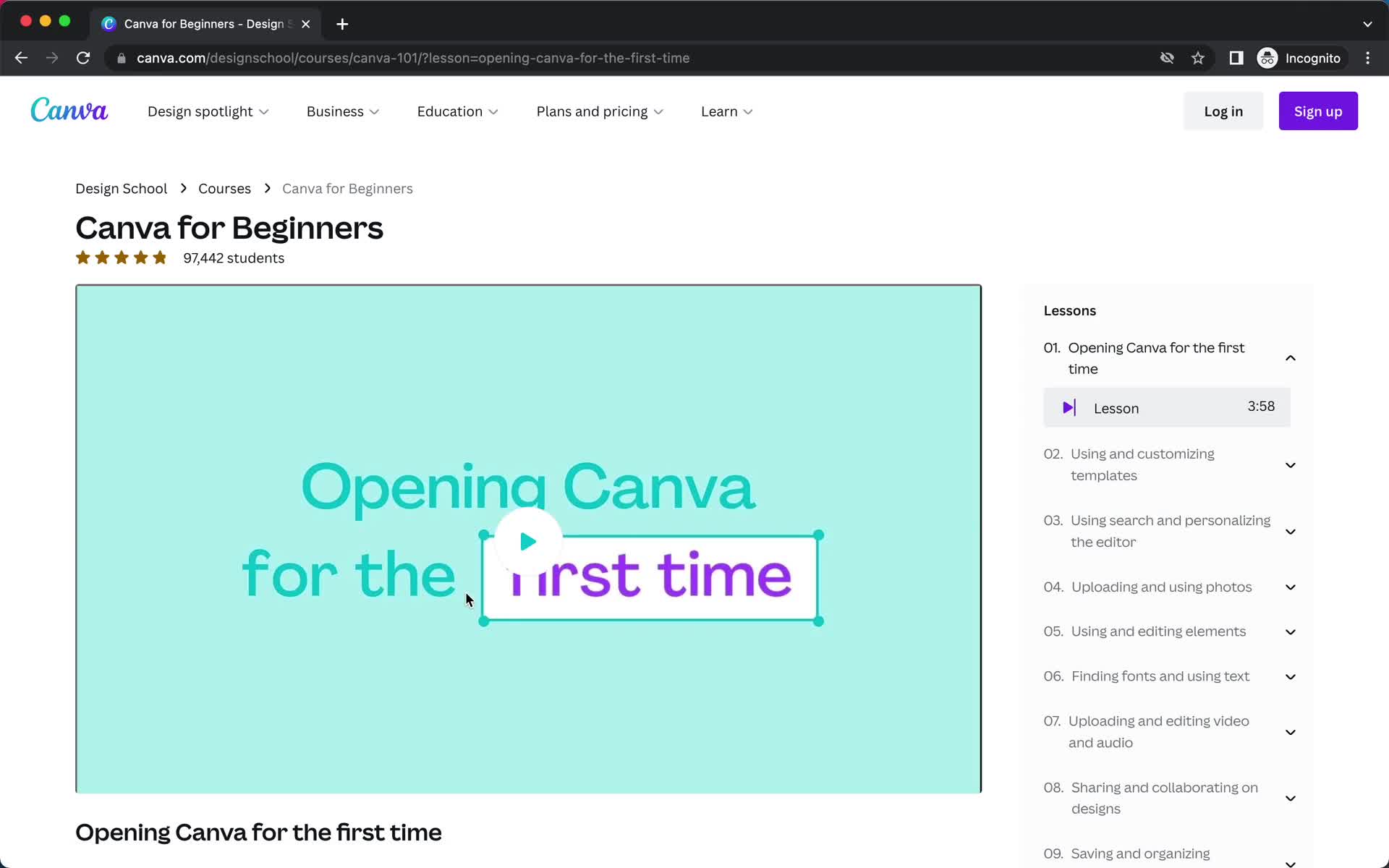This screenshot has width=1389, height=868.
Task: Click the five-star rating next to student count
Action: (121, 258)
